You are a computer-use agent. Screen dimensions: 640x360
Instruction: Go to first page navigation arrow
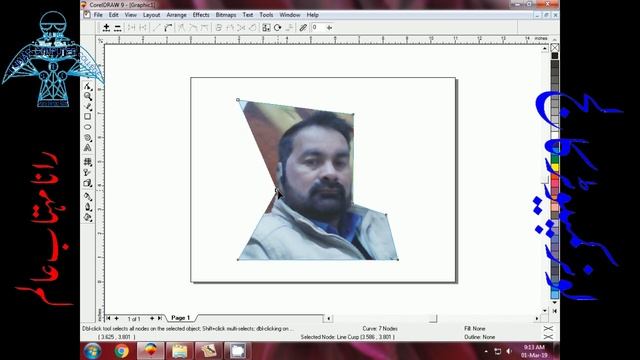pyautogui.click(x=109, y=318)
